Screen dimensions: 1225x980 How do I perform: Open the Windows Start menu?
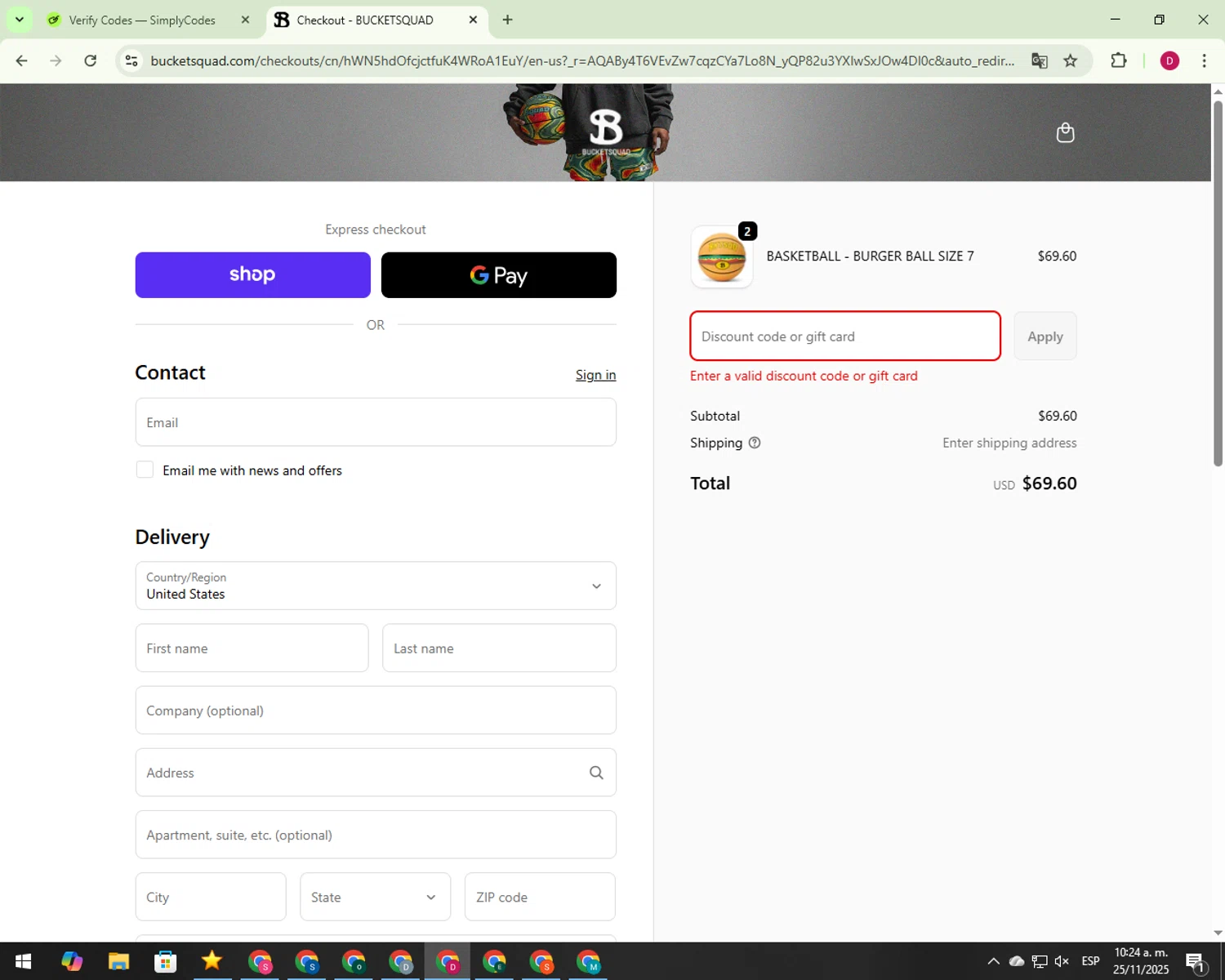coord(23,961)
